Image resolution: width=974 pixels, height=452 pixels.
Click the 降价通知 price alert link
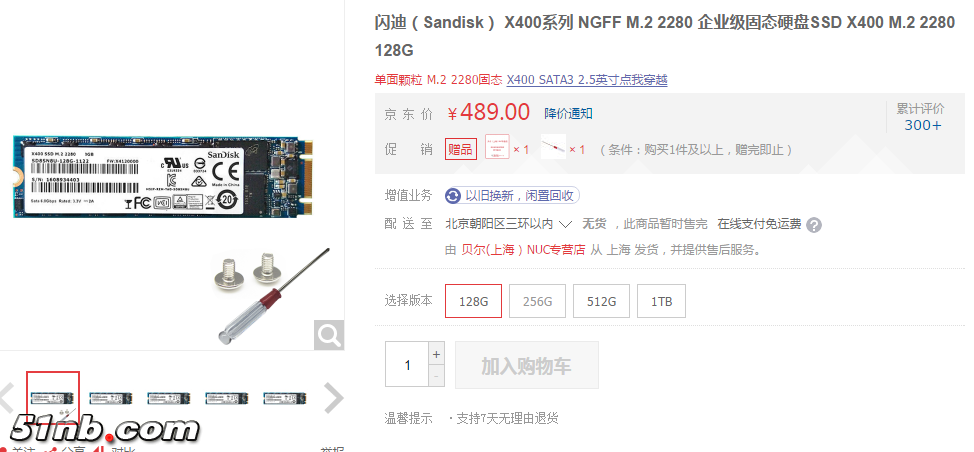[568, 114]
